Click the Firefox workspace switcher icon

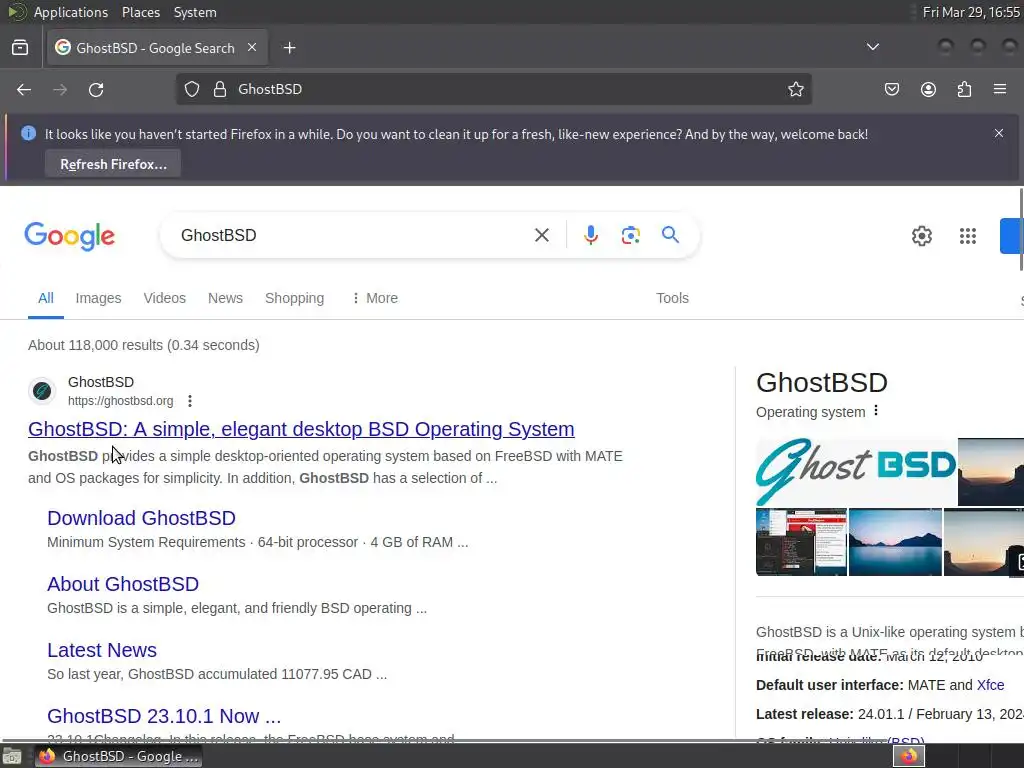(x=909, y=756)
